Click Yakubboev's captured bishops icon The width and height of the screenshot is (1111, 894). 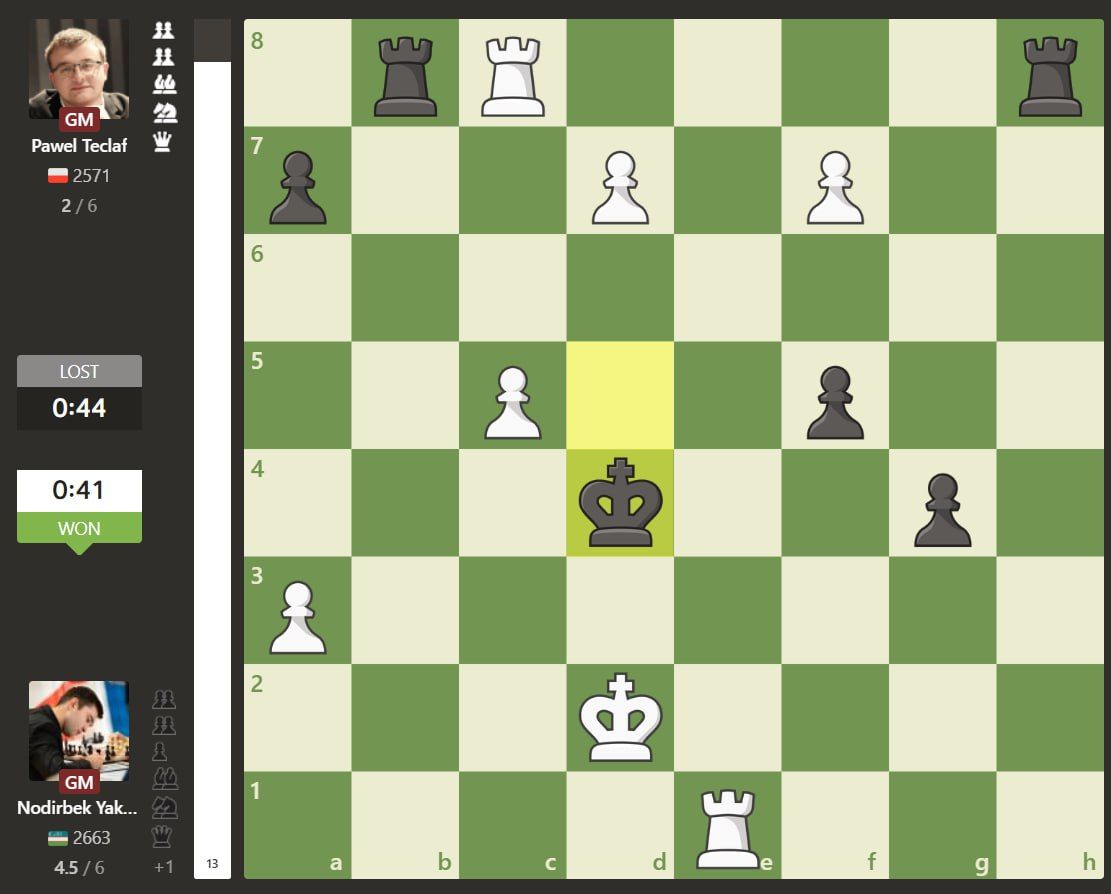[165, 779]
